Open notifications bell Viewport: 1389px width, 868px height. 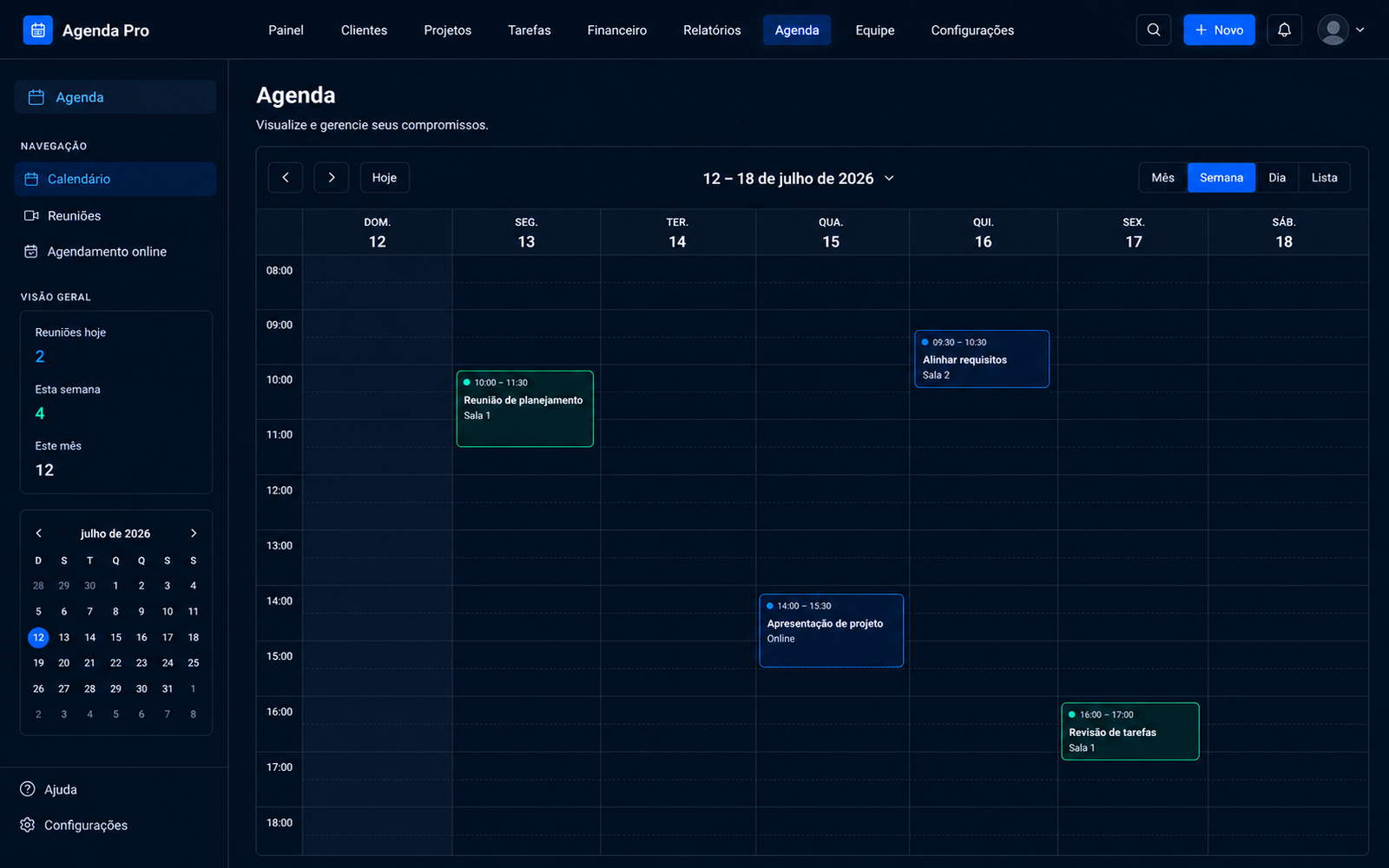tap(1284, 30)
